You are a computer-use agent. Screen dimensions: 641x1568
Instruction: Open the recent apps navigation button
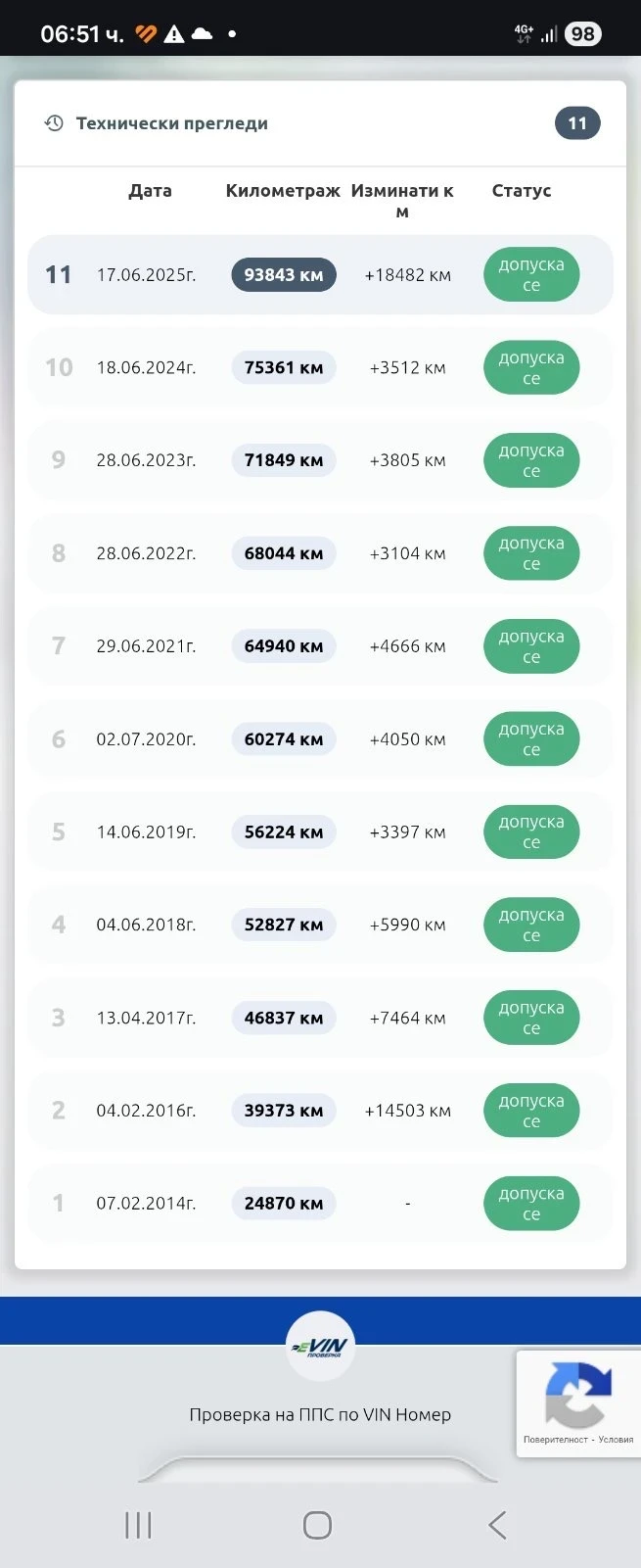click(x=138, y=1525)
